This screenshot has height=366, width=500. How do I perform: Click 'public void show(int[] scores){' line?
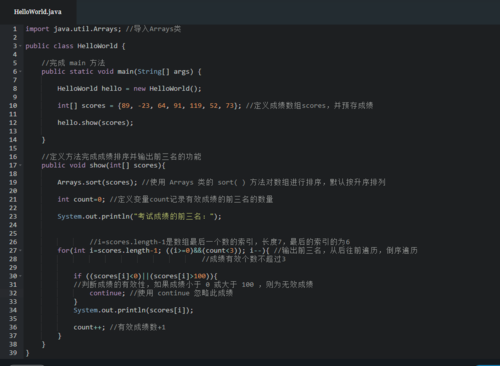click(103, 165)
